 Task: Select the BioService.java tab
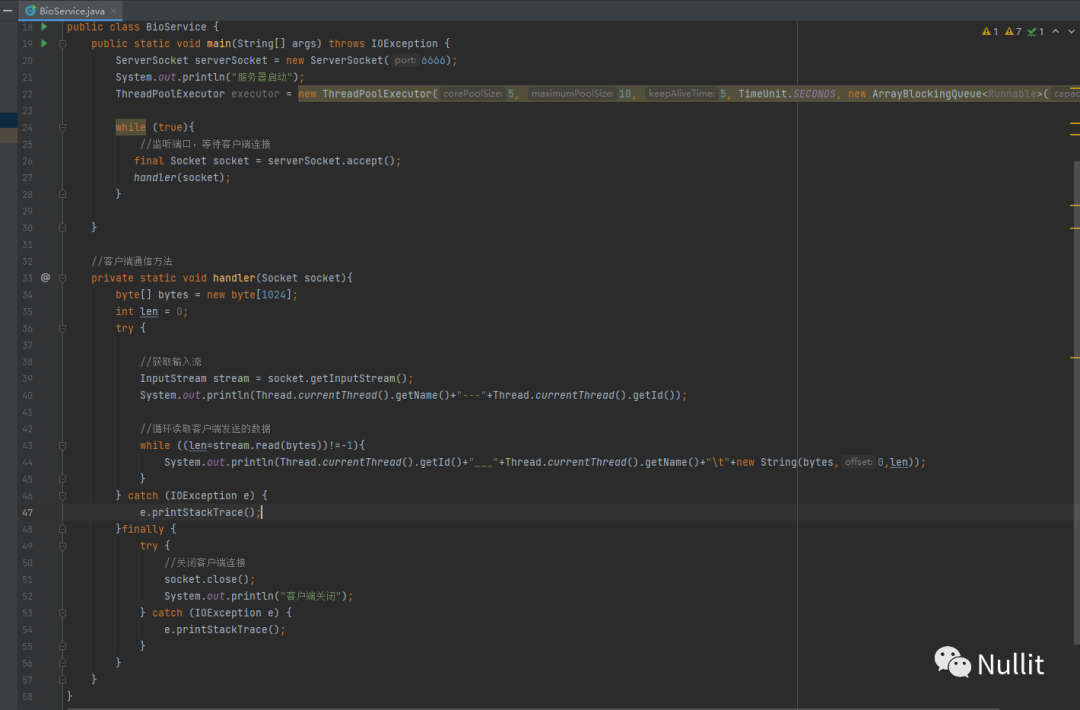tap(70, 10)
